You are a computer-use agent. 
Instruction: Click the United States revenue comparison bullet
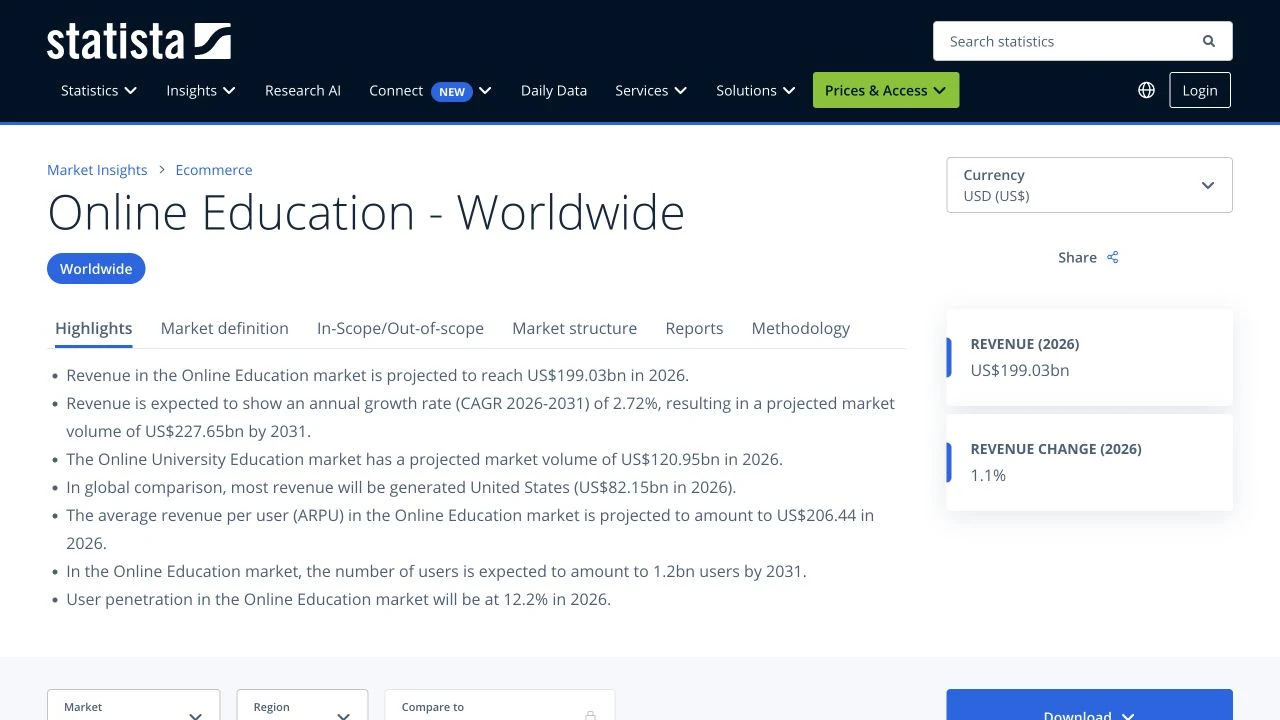(401, 487)
